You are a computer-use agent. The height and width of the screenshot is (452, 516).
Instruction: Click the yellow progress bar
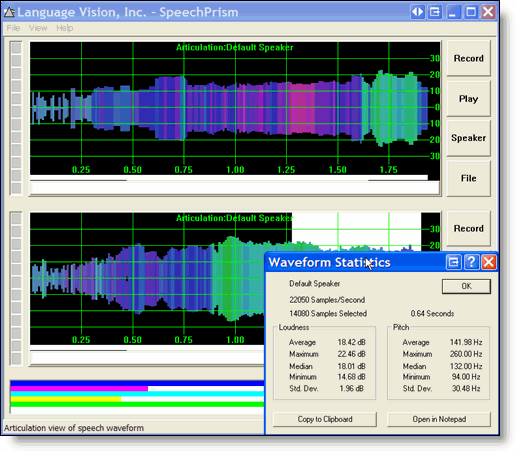[66, 399]
